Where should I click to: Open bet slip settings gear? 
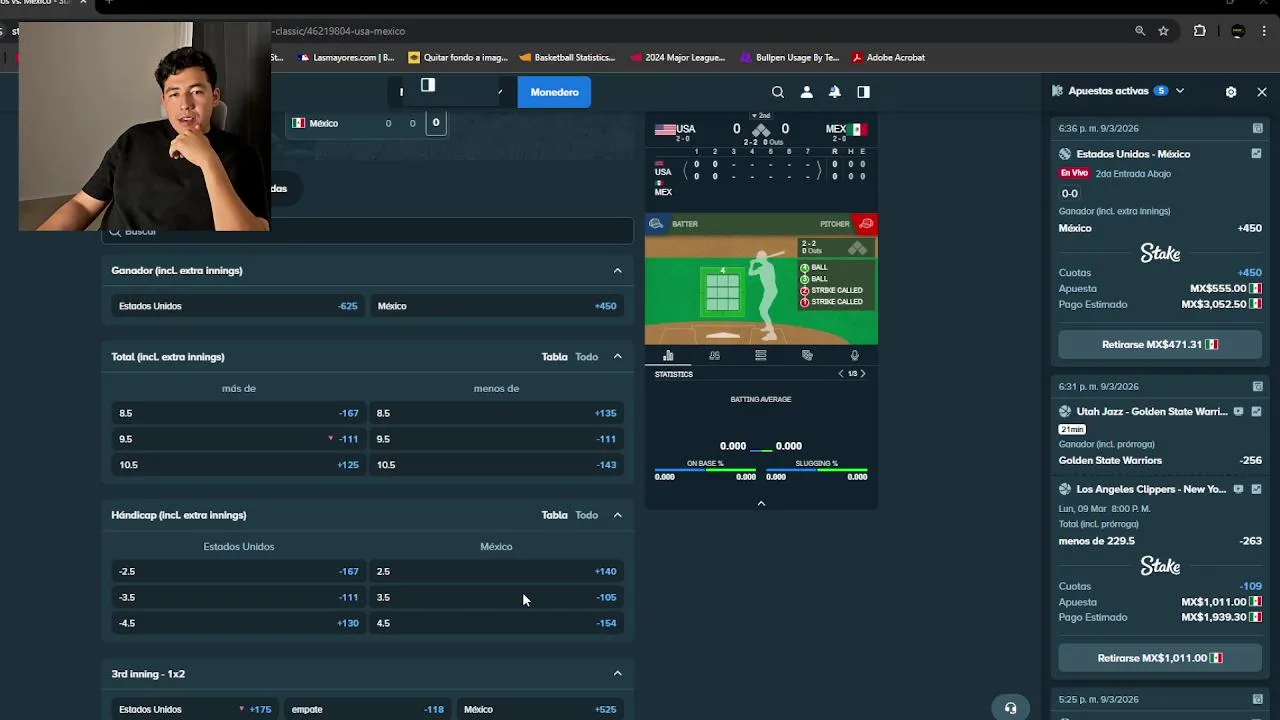tap(1231, 91)
